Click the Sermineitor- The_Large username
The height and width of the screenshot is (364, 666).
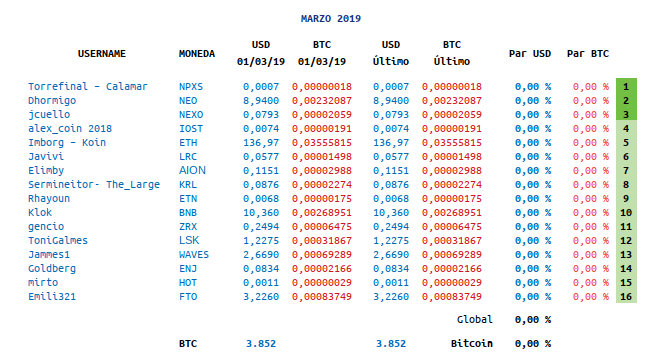[94, 185]
